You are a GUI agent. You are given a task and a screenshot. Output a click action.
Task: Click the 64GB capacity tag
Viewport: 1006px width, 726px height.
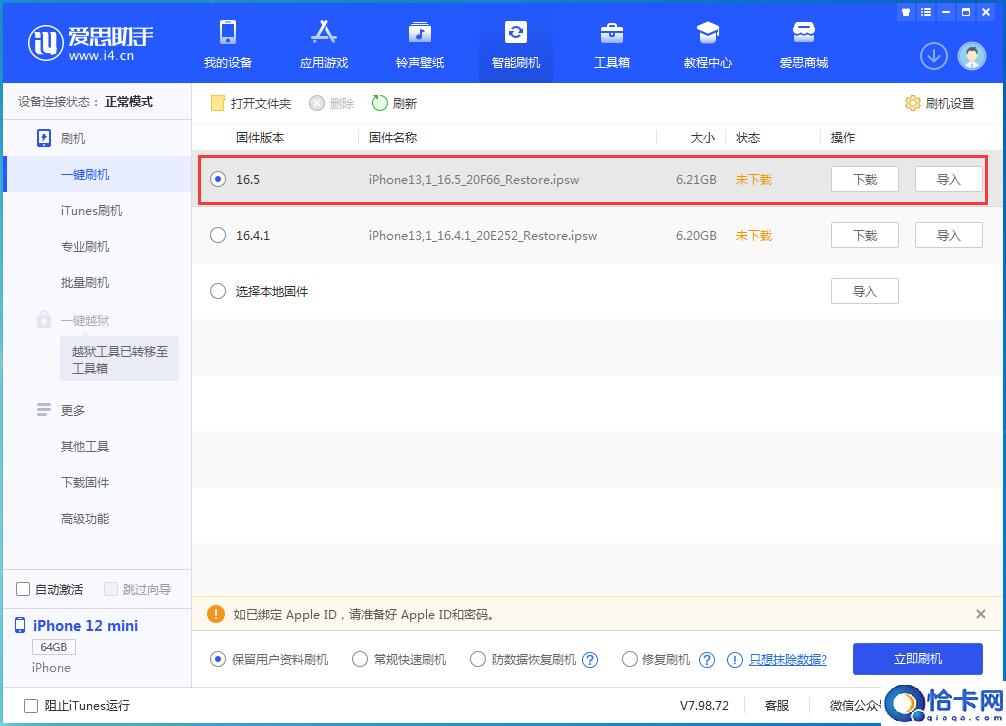pos(54,647)
